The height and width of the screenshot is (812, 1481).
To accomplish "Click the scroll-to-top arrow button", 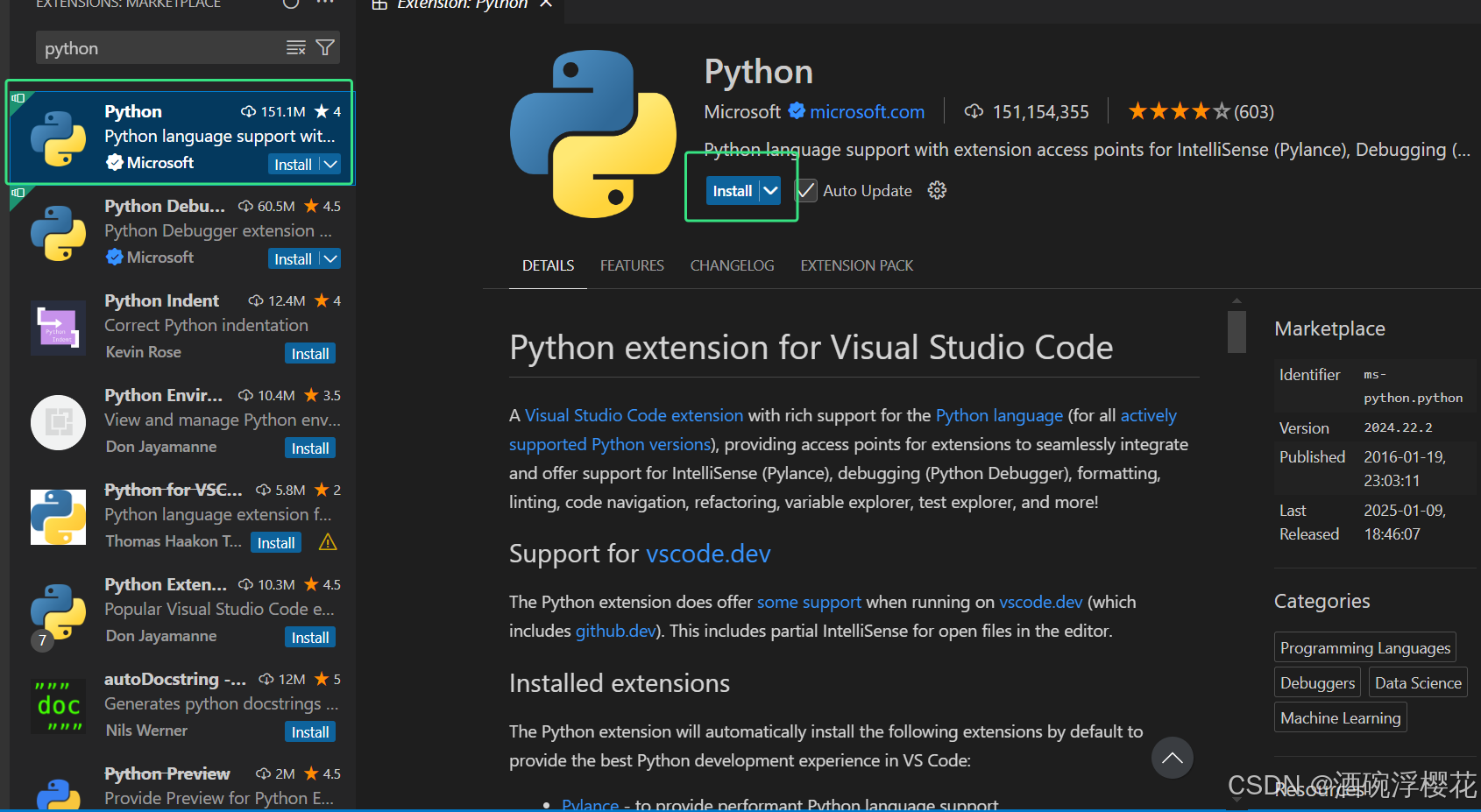I will (1172, 758).
